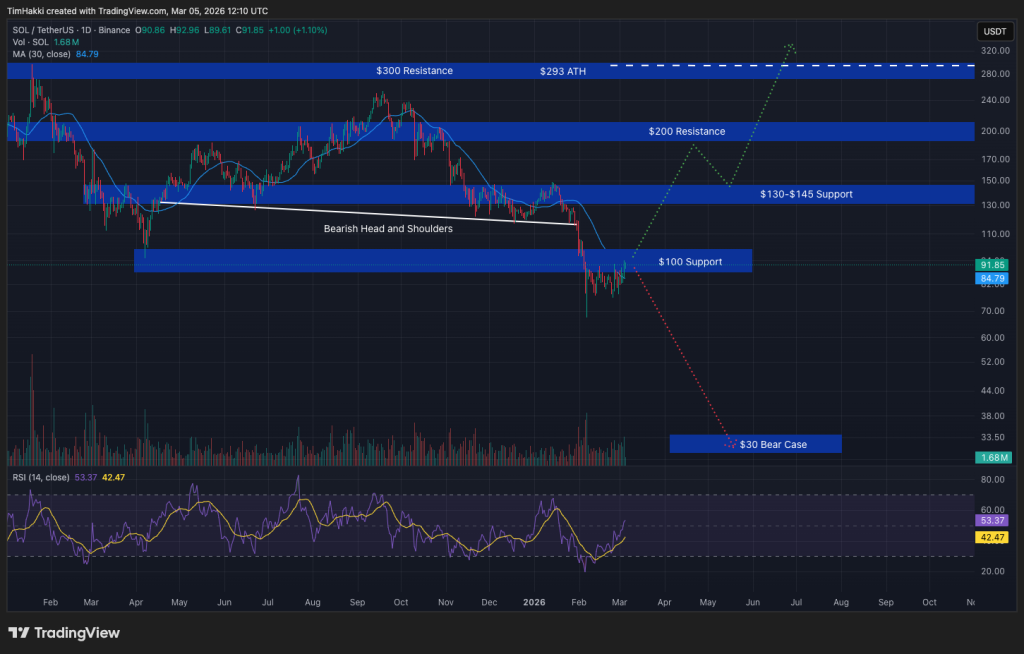
Task: Click the 320.00 level on price axis
Action: (x=993, y=49)
